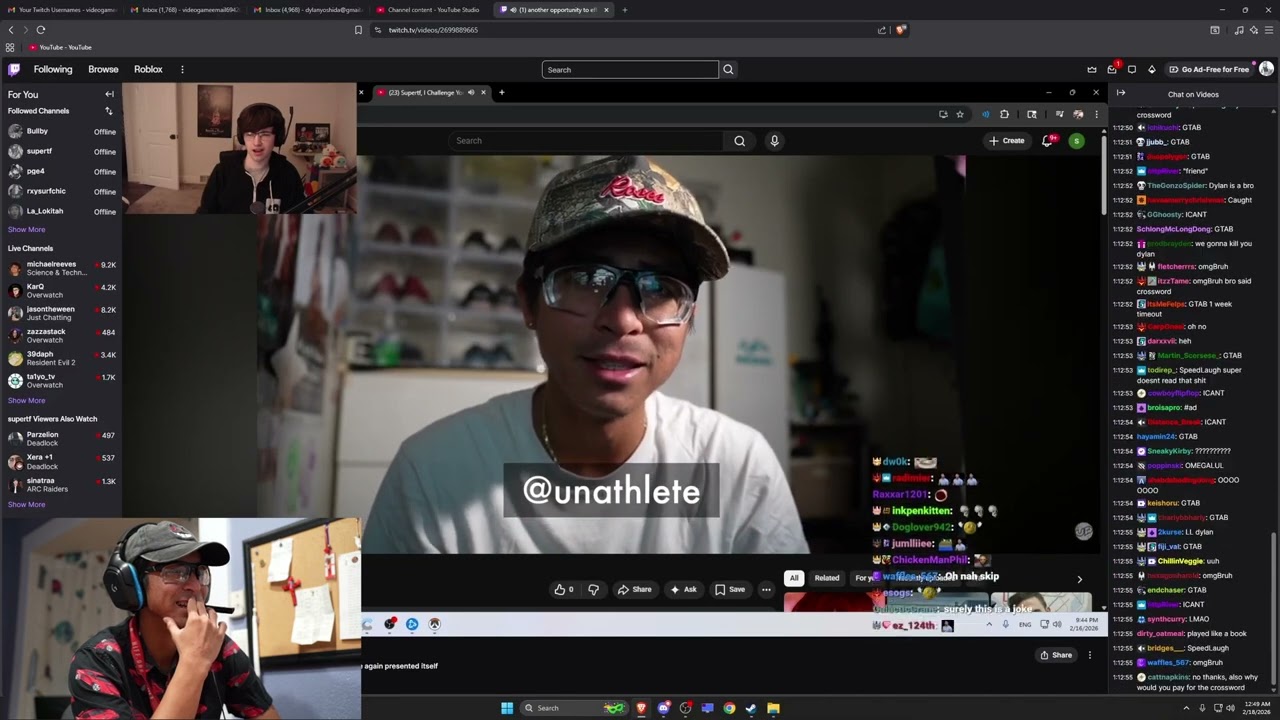Open the Browse tab in Twitch

click(103, 69)
